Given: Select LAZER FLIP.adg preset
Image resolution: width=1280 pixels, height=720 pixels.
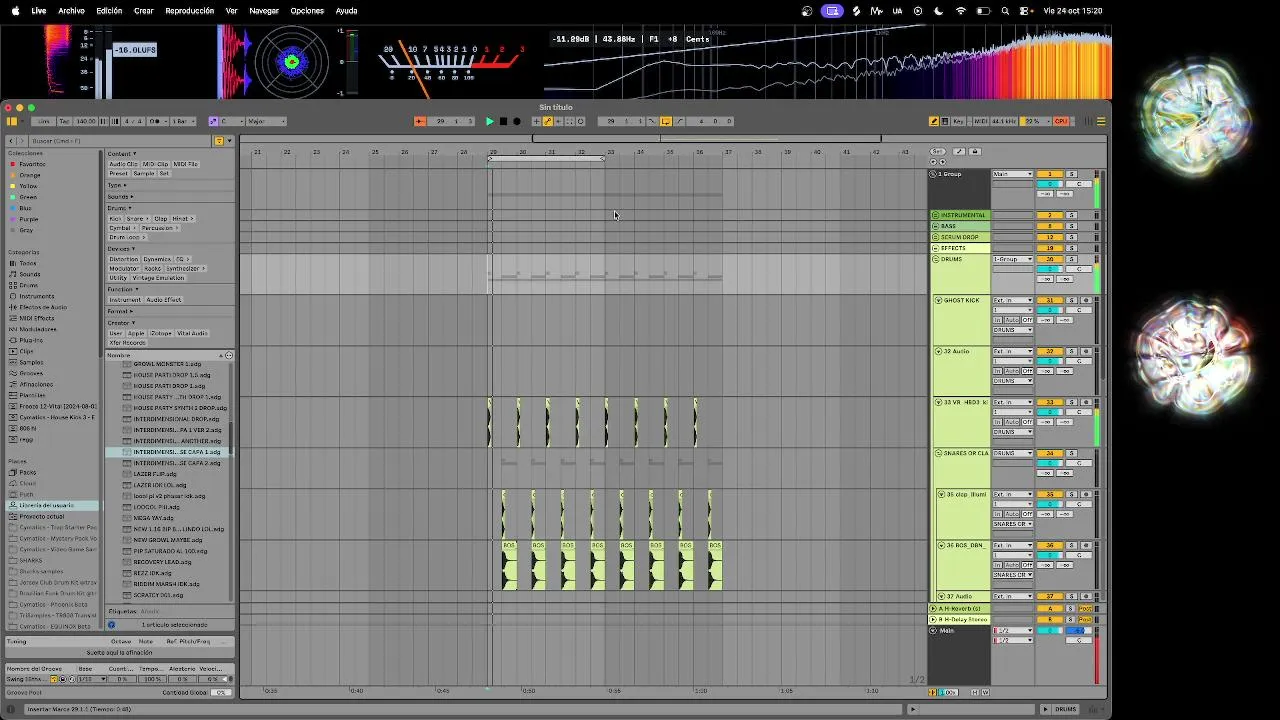Looking at the screenshot, I should [155, 474].
